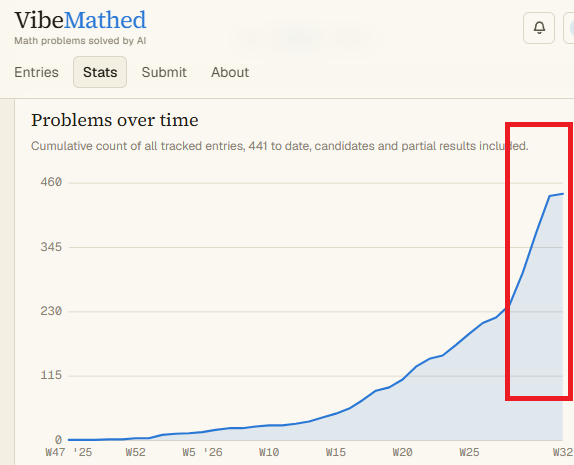Viewport: 574px width, 465px height.
Task: Click the 'Problems over time' chart heading
Action: [x=115, y=120]
